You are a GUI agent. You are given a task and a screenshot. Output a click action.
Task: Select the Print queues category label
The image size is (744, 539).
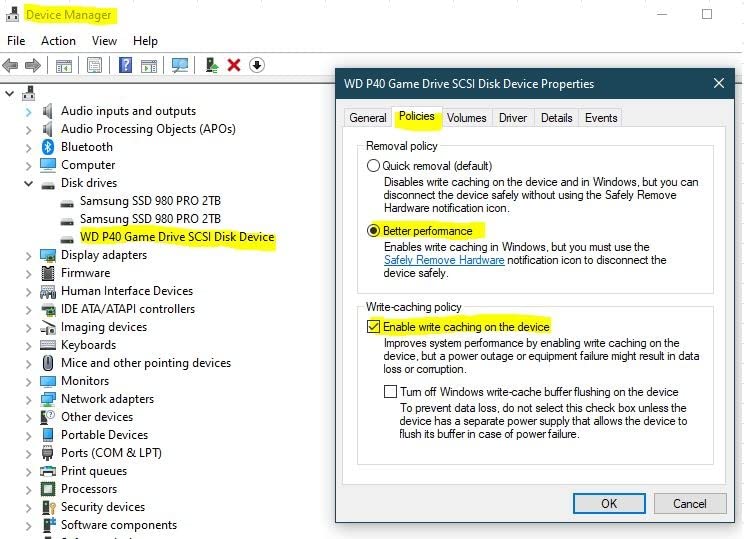click(x=94, y=471)
